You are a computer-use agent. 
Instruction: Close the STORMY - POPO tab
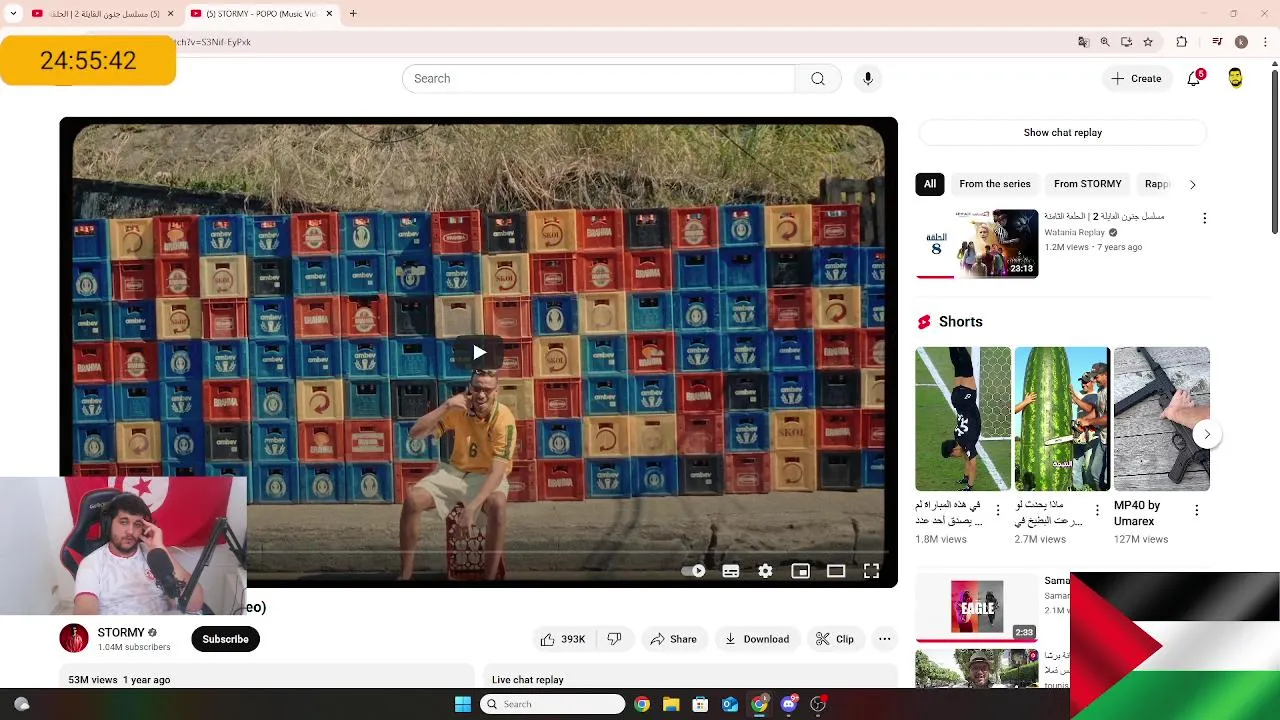click(329, 14)
